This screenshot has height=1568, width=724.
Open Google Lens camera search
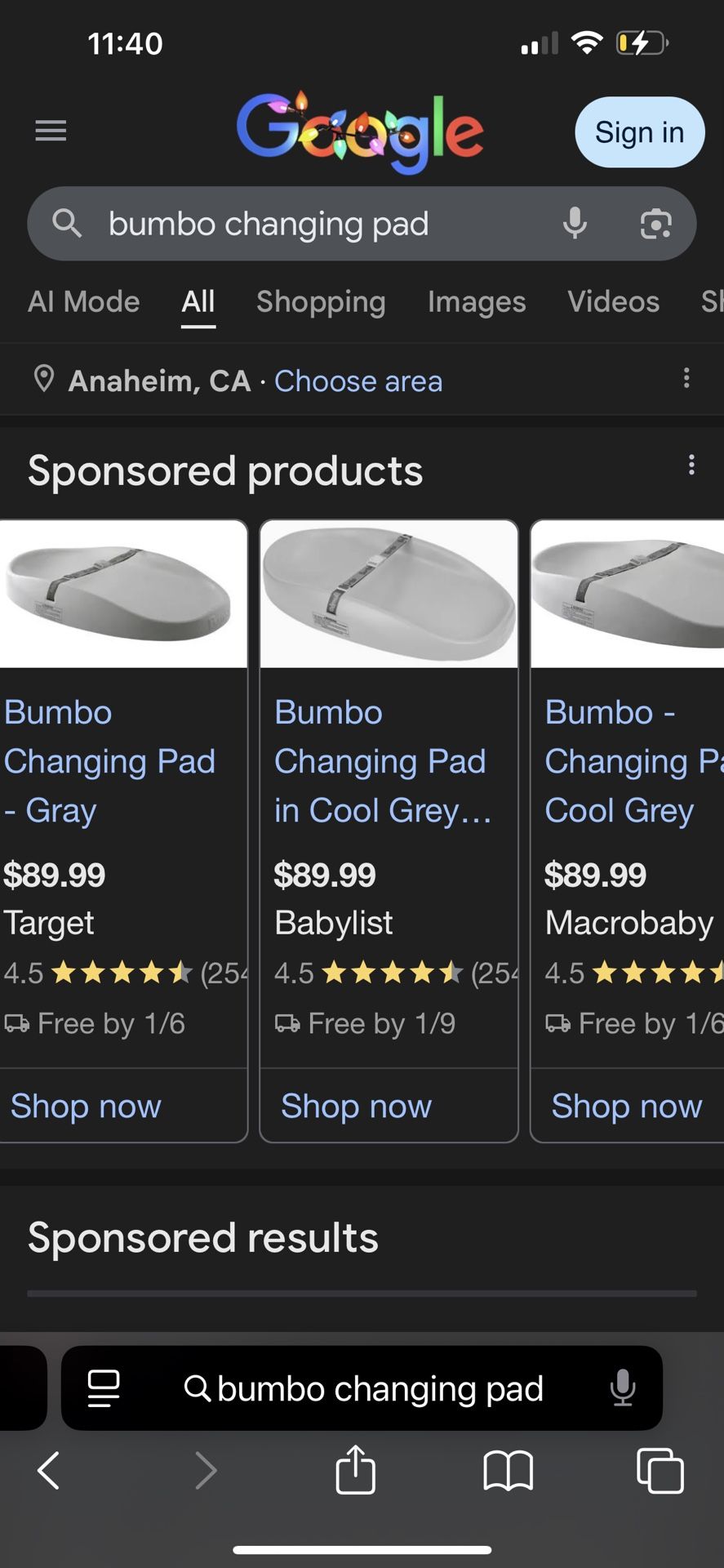[x=655, y=223]
